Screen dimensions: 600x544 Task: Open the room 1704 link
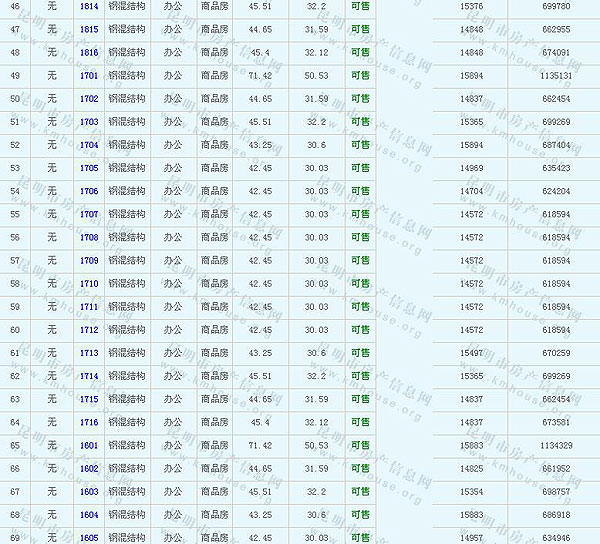tap(89, 145)
